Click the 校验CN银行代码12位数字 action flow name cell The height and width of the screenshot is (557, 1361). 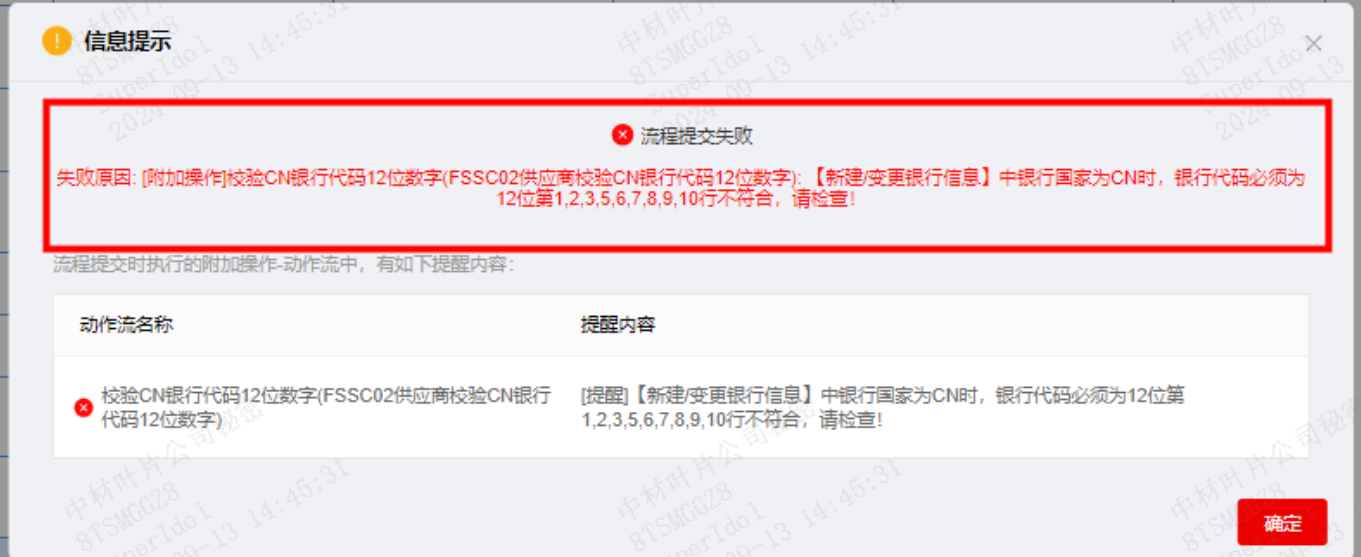pyautogui.click(x=326, y=407)
